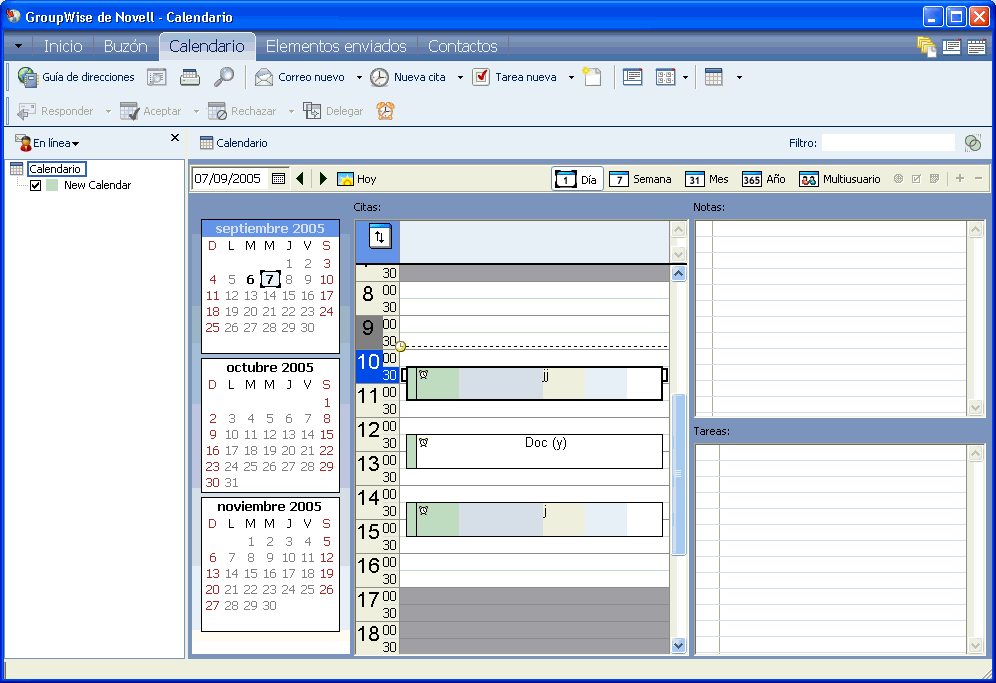996x683 pixels.
Task: Close the folder list panel
Action: pos(175,138)
